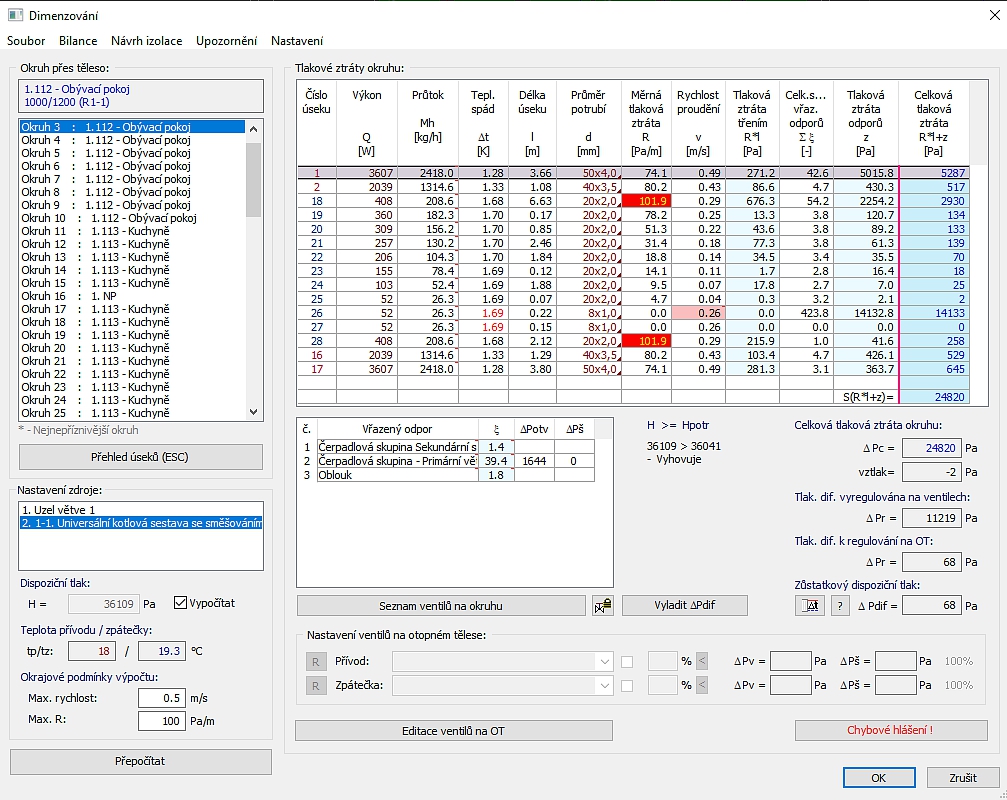The width and height of the screenshot is (1007, 800).
Task: Click the ΔPdif residual pressure field
Action: [931, 605]
